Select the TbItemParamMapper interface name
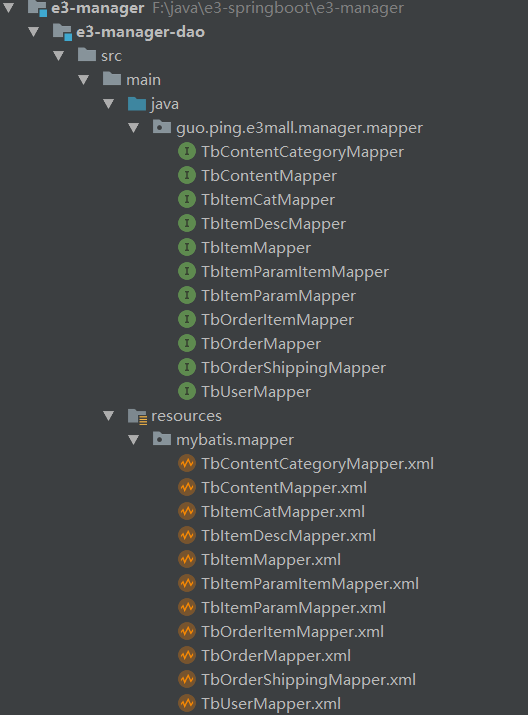This screenshot has width=528, height=715. 278,296
